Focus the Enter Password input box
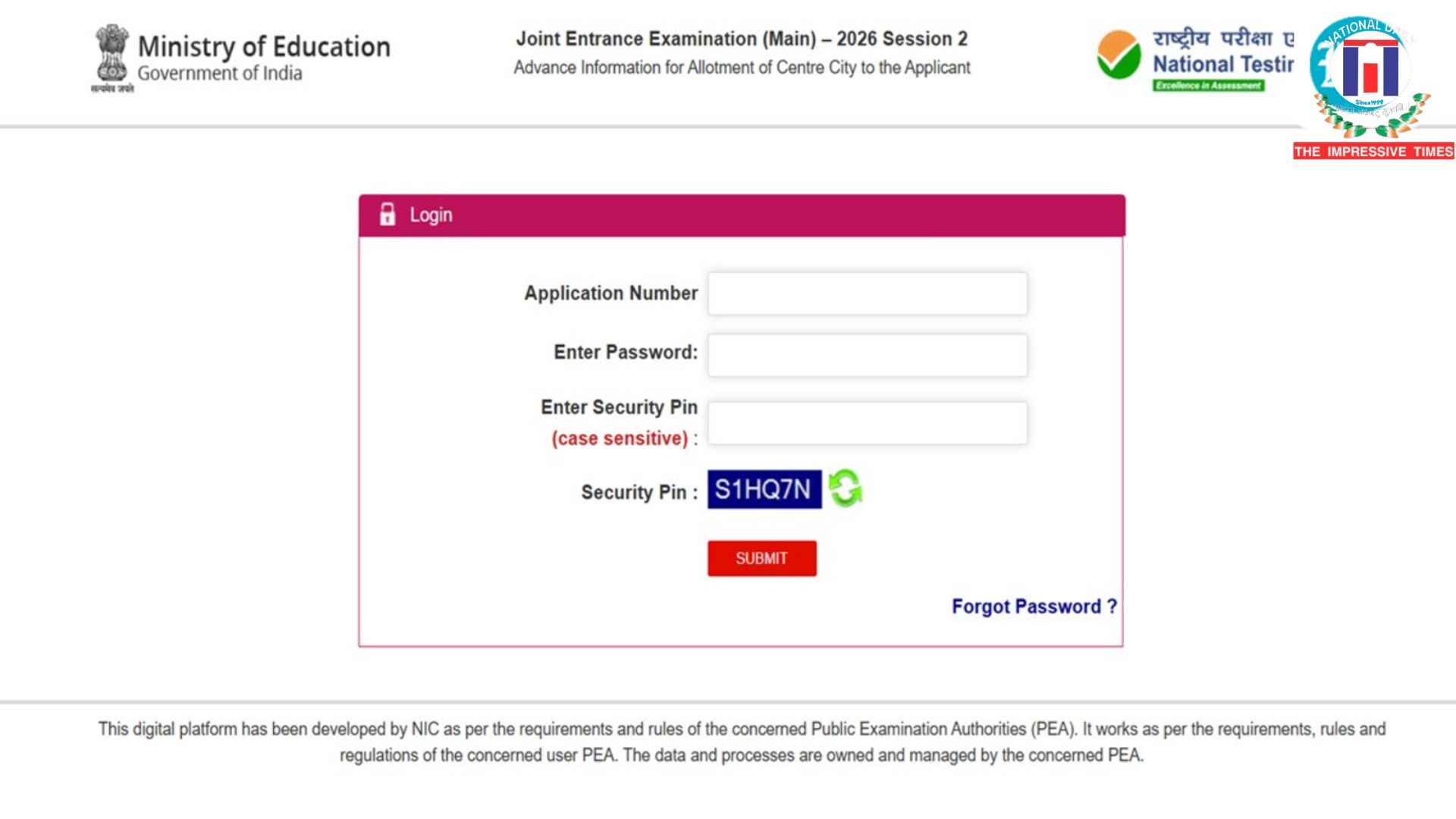The width and height of the screenshot is (1456, 819). (867, 353)
